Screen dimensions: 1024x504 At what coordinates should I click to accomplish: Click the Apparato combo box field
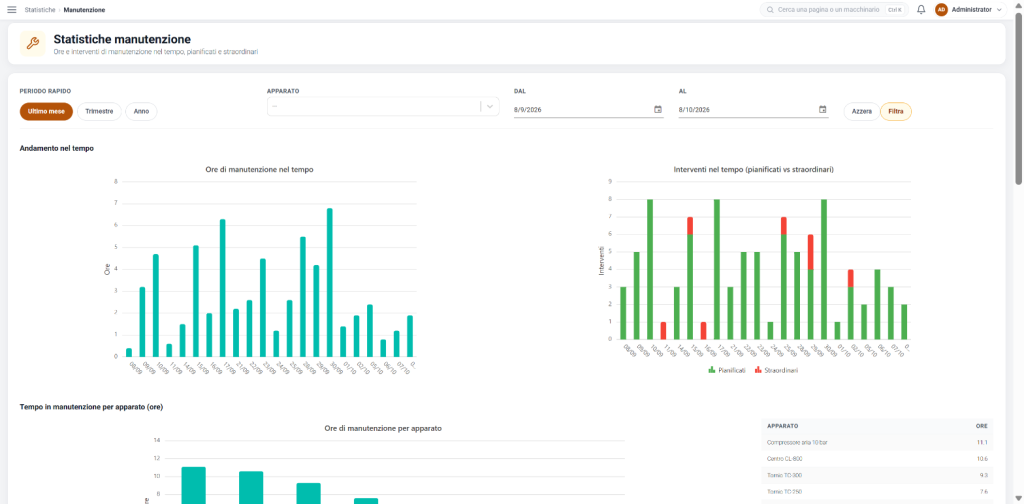[x=383, y=106]
